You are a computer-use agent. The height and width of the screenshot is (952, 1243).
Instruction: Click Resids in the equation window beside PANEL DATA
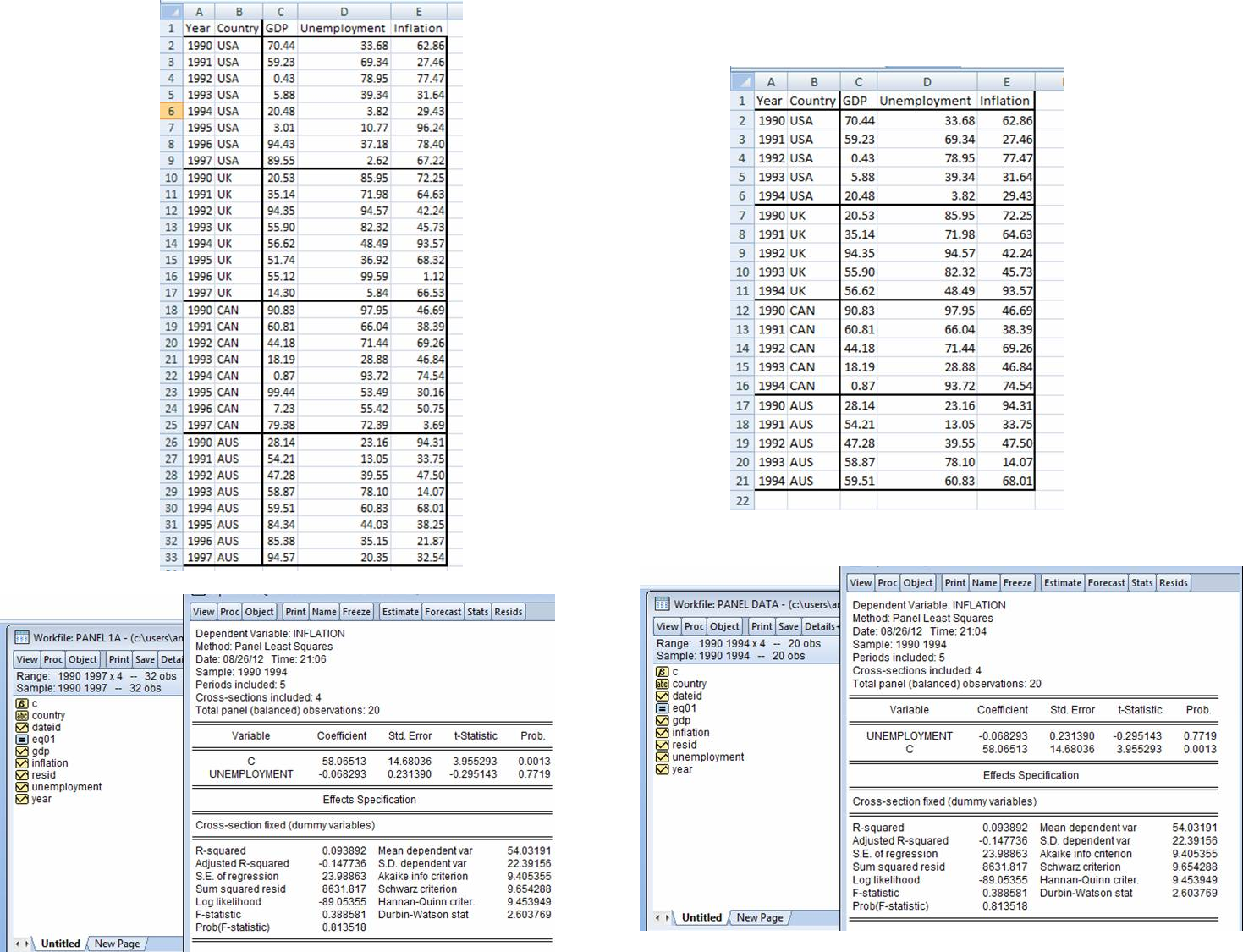1174,583
